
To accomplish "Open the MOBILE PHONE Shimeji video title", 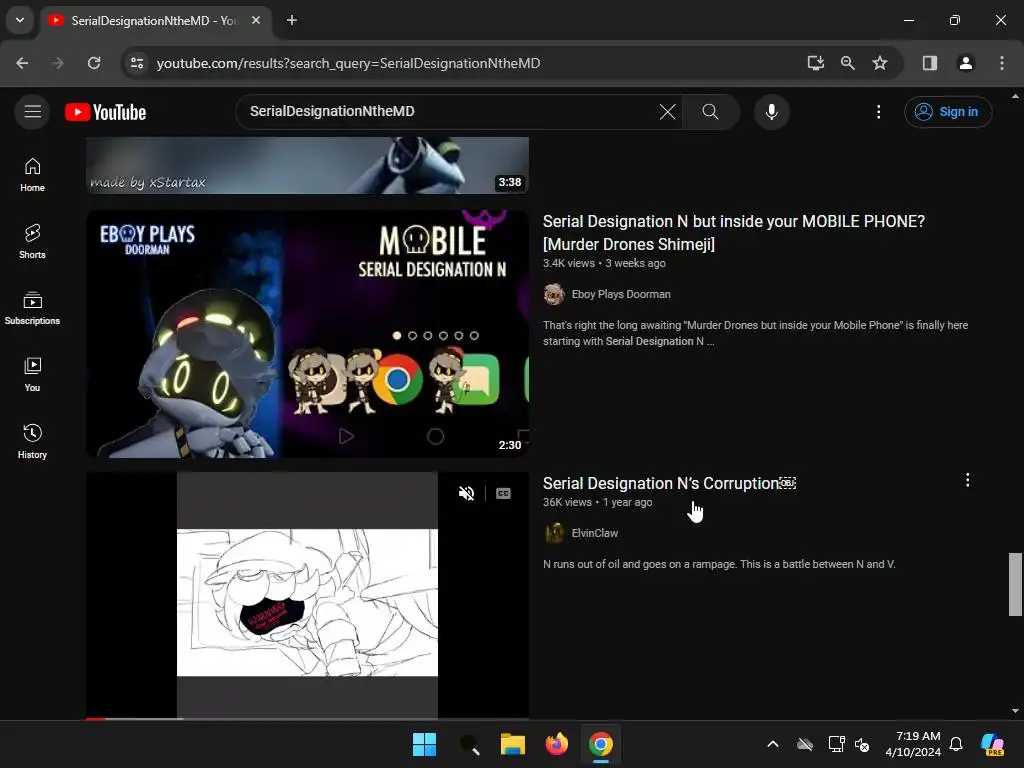I will (x=733, y=232).
